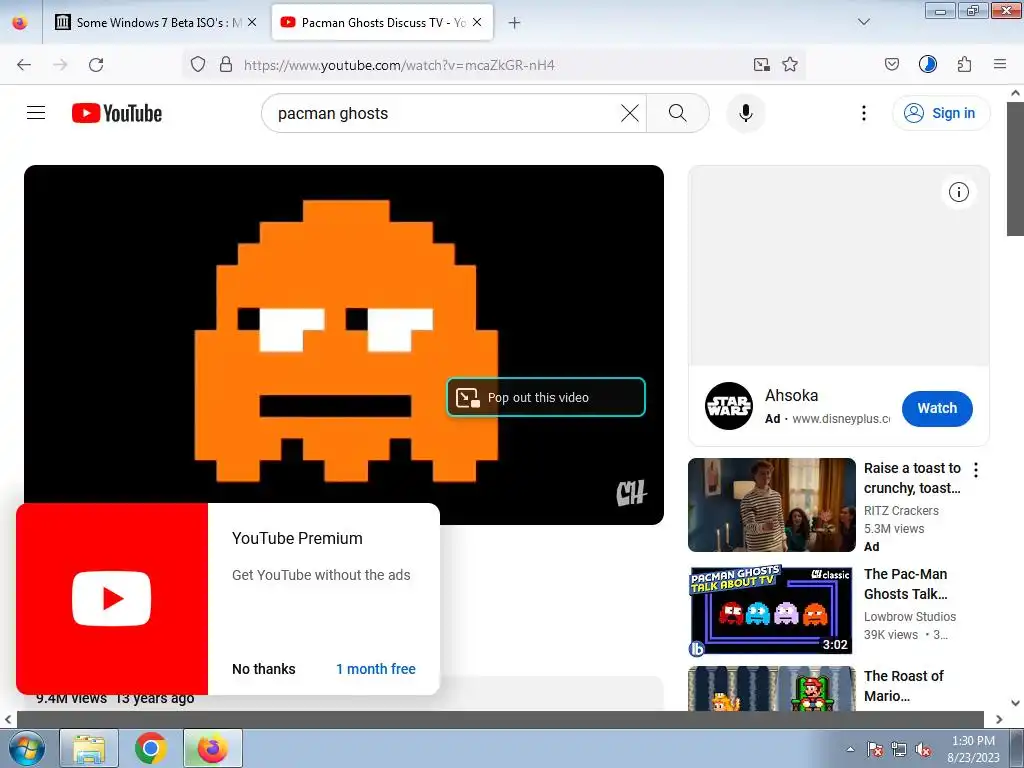1024x768 pixels.
Task: Select the Pacman Ghosts Discuss TV tab
Action: tap(382, 22)
